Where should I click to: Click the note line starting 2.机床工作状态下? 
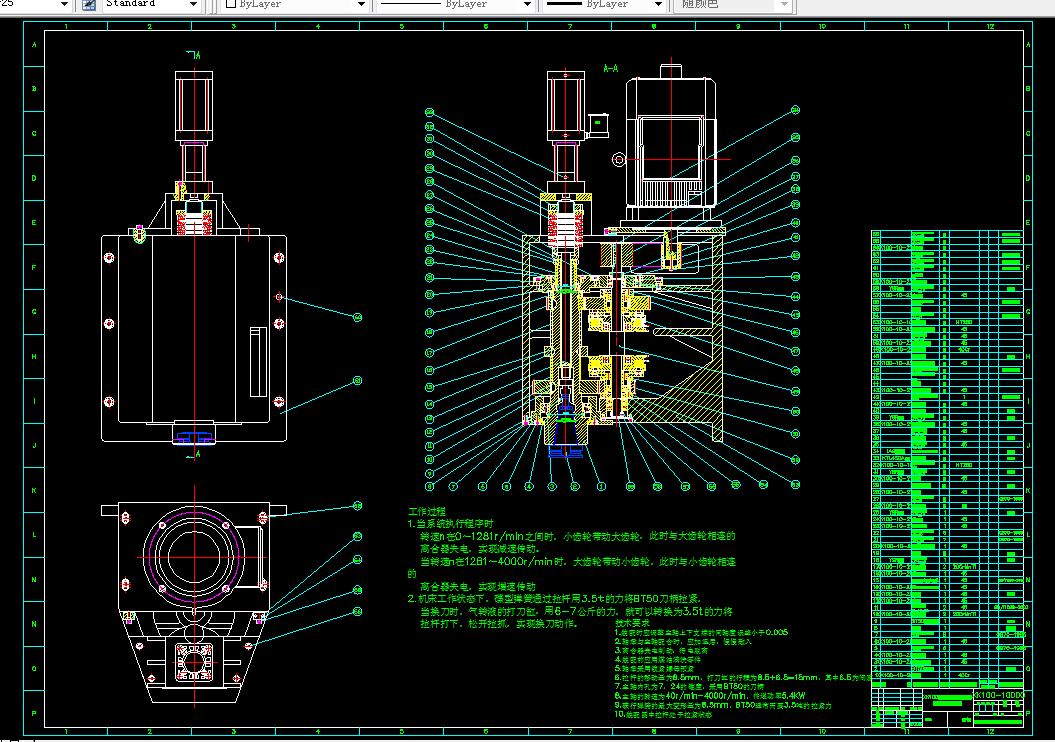pyautogui.click(x=554, y=598)
